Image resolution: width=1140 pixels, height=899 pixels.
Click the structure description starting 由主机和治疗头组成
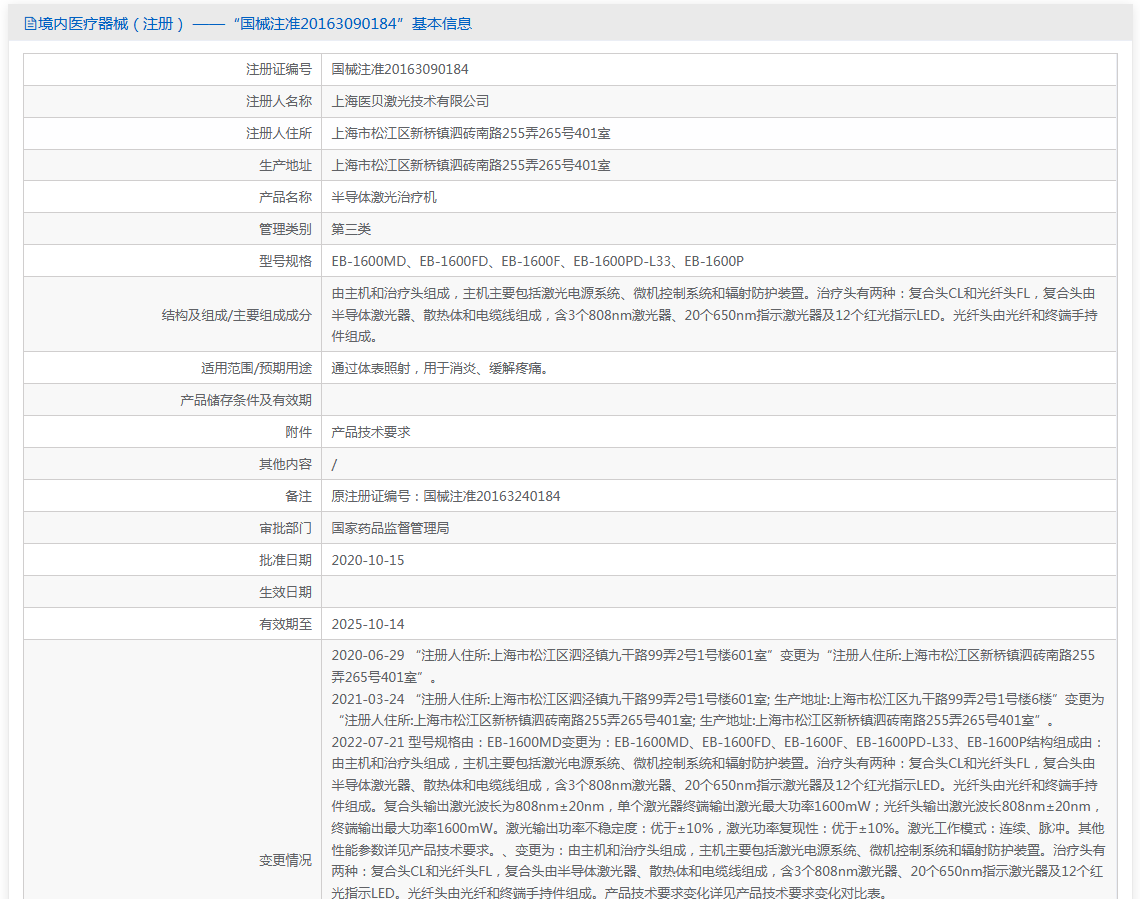click(x=715, y=315)
